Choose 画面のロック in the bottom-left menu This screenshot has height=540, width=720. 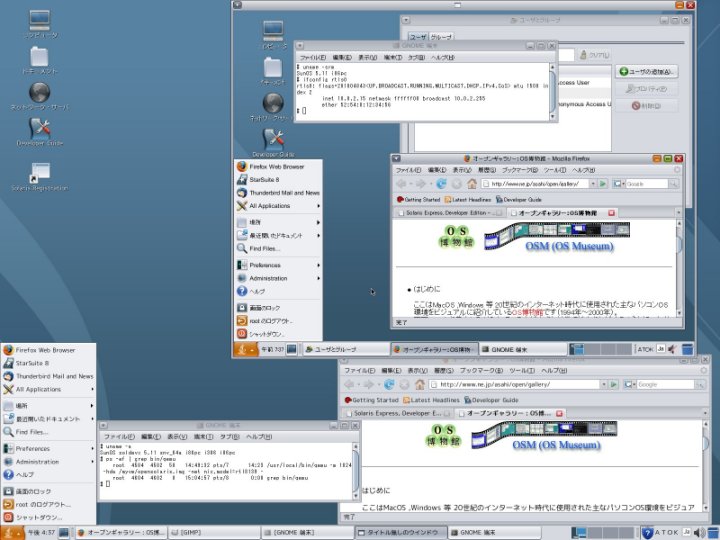[x=49, y=491]
